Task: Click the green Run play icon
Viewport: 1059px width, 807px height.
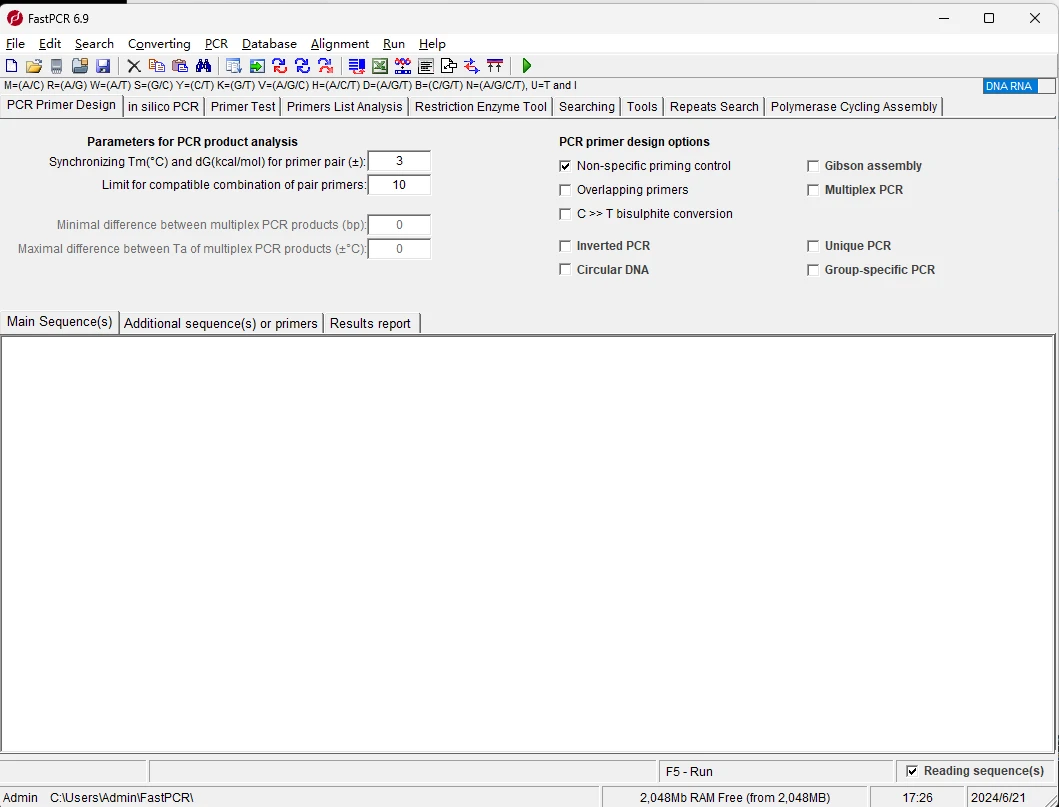Action: click(x=527, y=66)
